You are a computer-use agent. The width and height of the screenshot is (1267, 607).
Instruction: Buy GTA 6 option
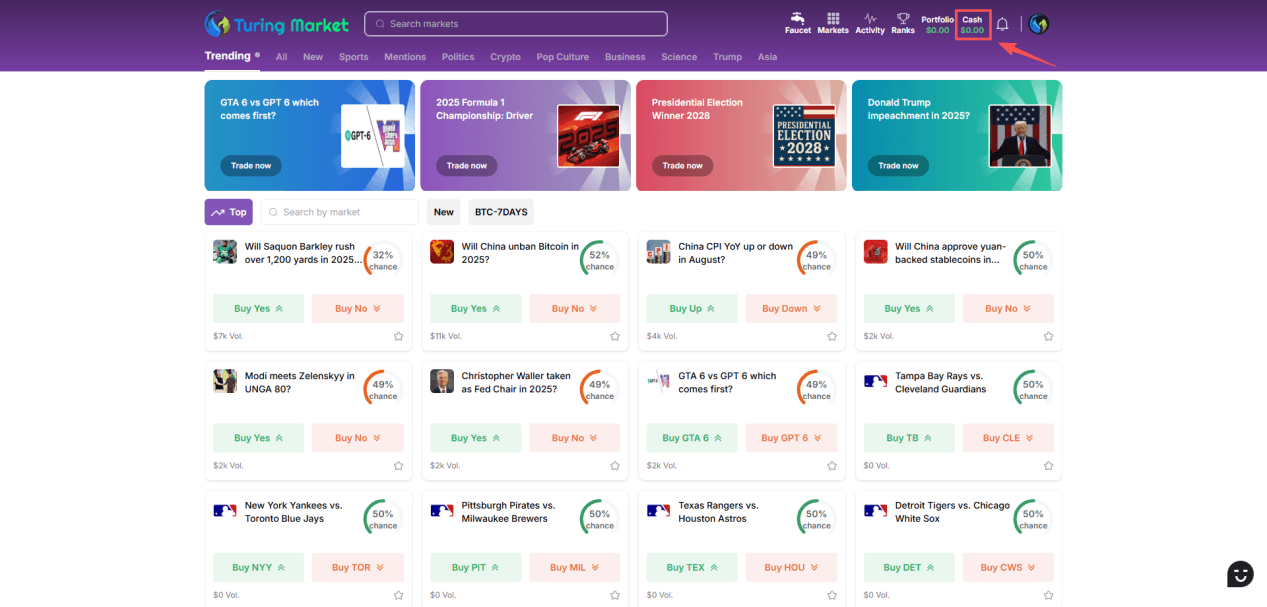coord(692,438)
